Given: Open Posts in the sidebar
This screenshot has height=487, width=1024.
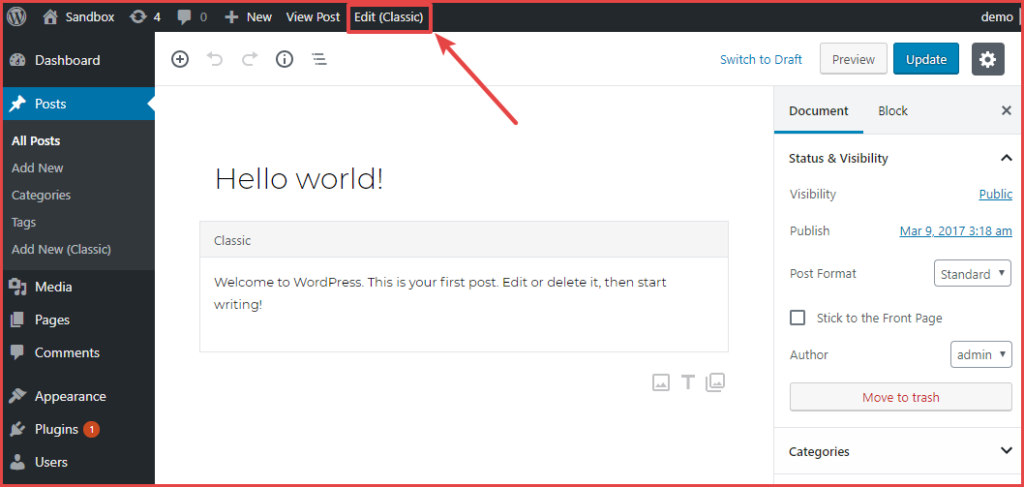Looking at the screenshot, I should 78,104.
